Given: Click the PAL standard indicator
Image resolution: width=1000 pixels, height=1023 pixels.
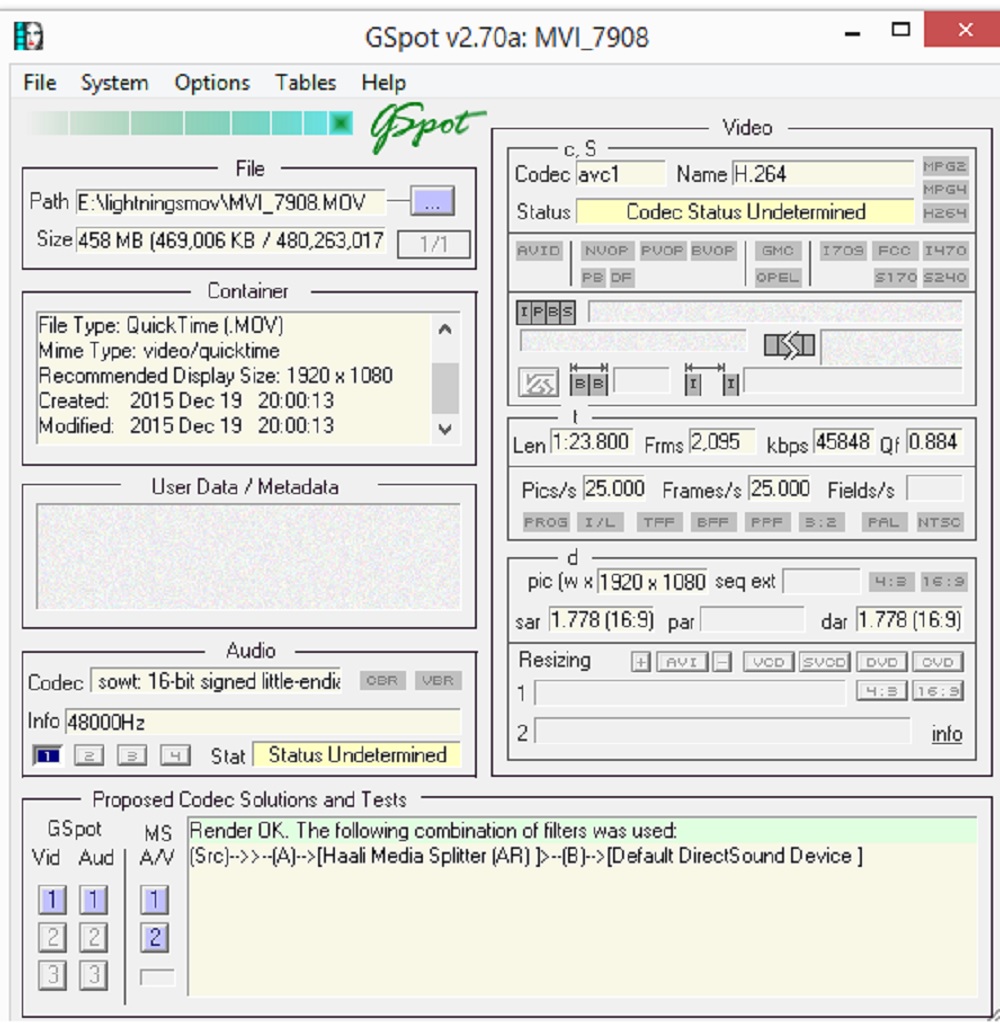Looking at the screenshot, I should pyautogui.click(x=883, y=523).
